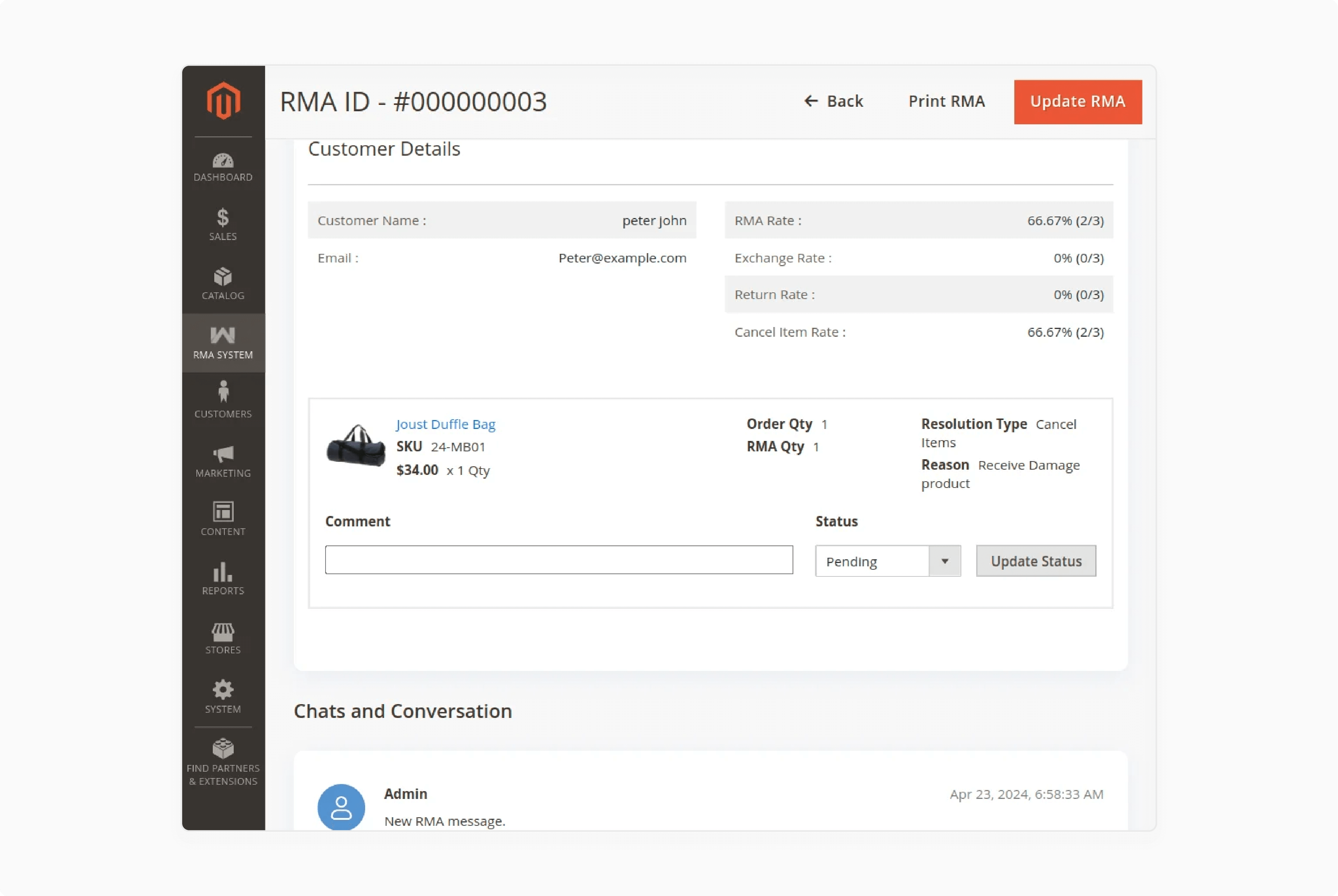Go back using the Back arrow button

(834, 101)
